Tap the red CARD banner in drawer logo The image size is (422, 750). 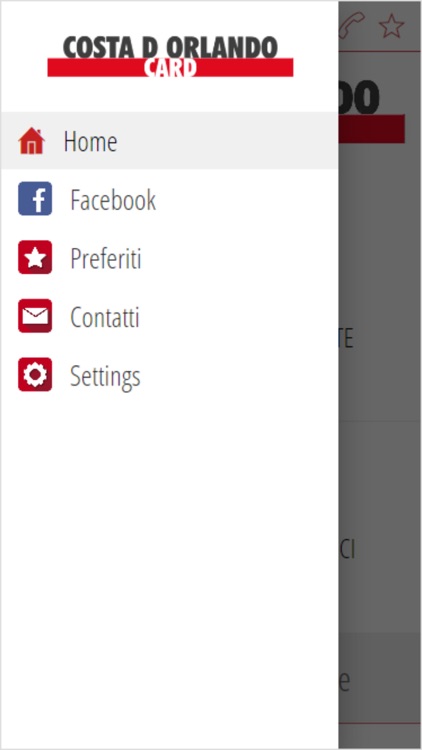(x=170, y=67)
